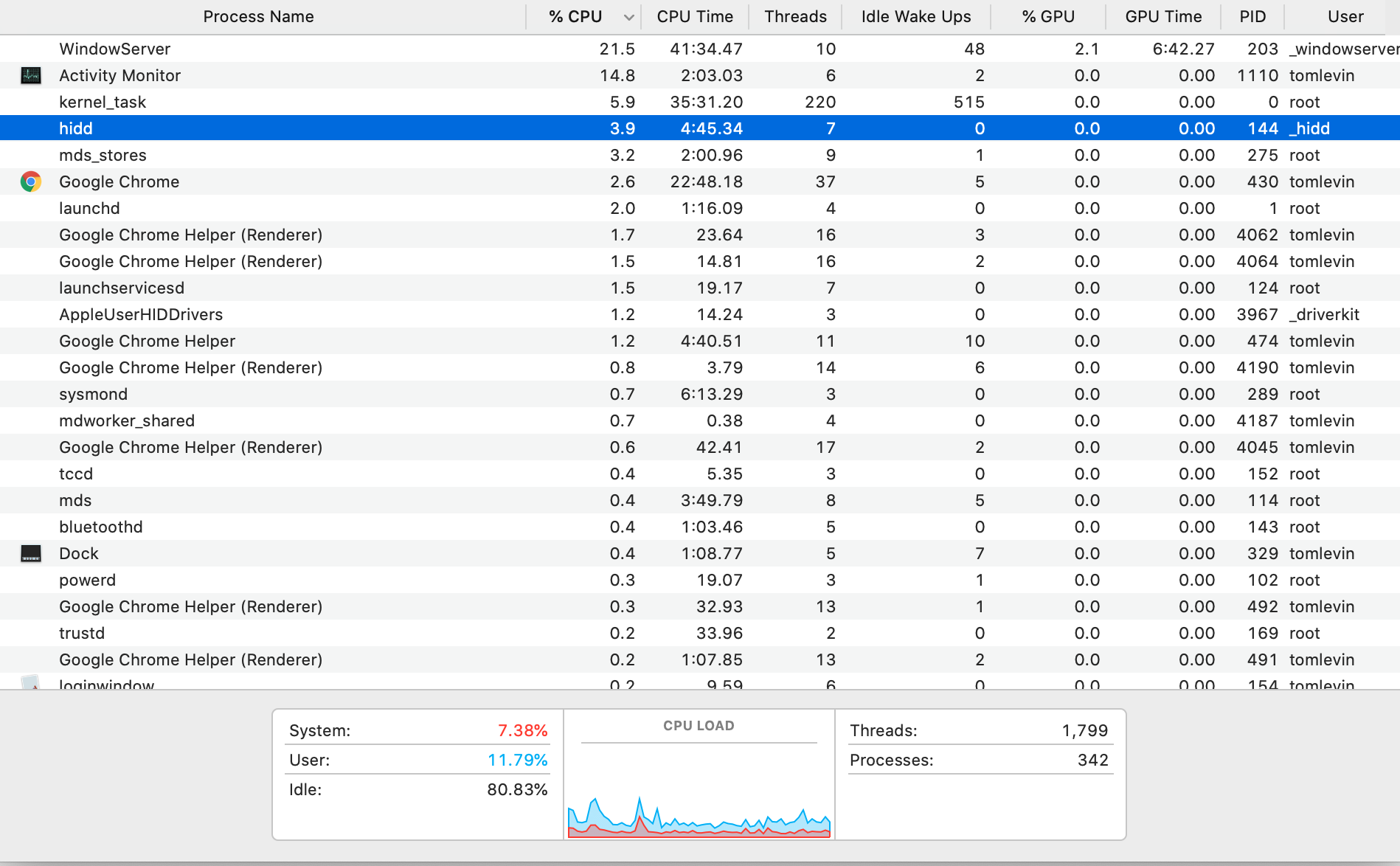Click the _hidd user cell
Image resolution: width=1400 pixels, height=866 pixels.
pos(1309,128)
